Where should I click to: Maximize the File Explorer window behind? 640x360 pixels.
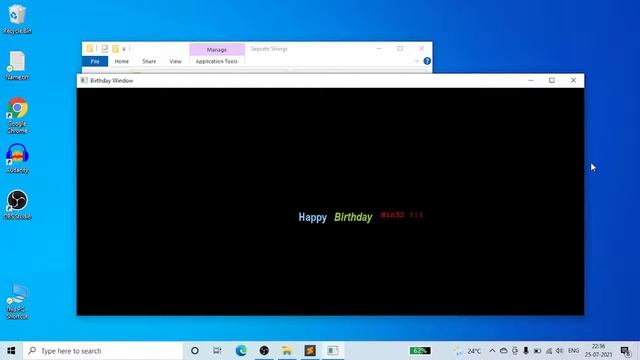pyautogui.click(x=400, y=49)
